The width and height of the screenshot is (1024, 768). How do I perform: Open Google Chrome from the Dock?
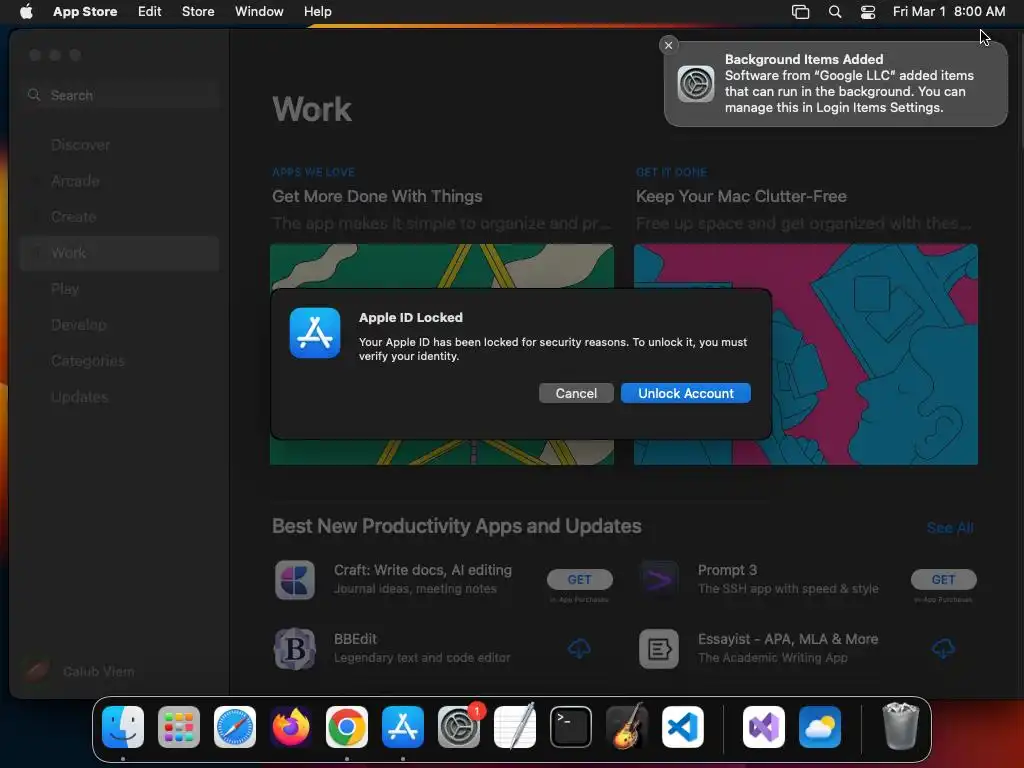(347, 727)
